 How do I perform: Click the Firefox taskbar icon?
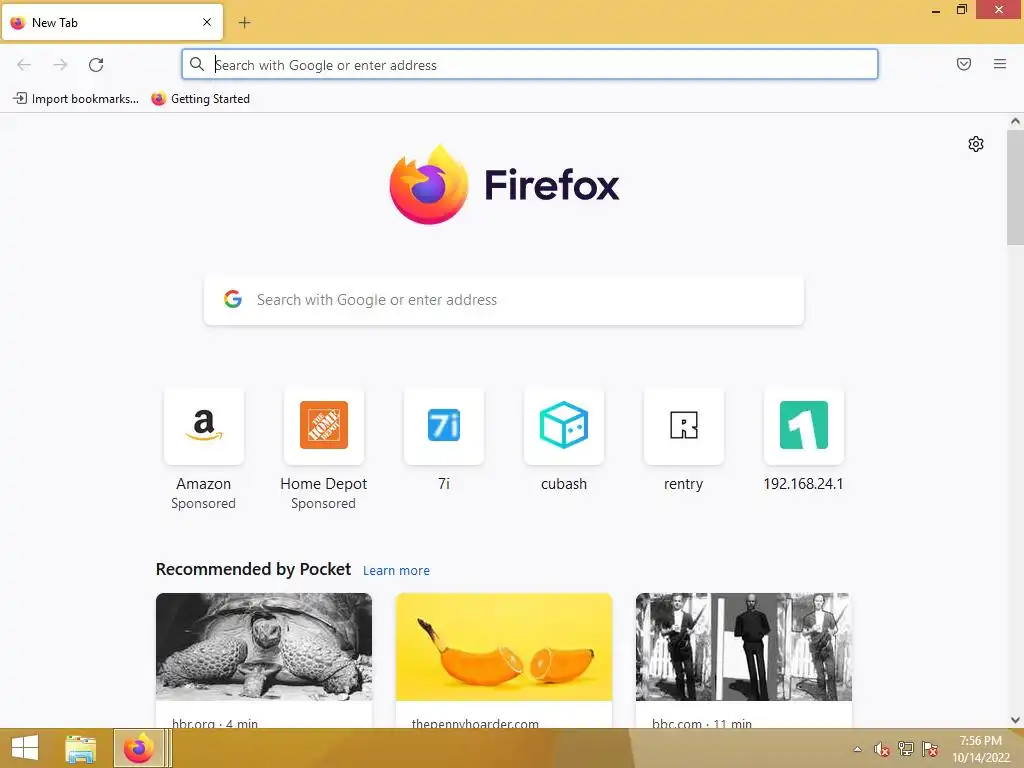click(138, 748)
